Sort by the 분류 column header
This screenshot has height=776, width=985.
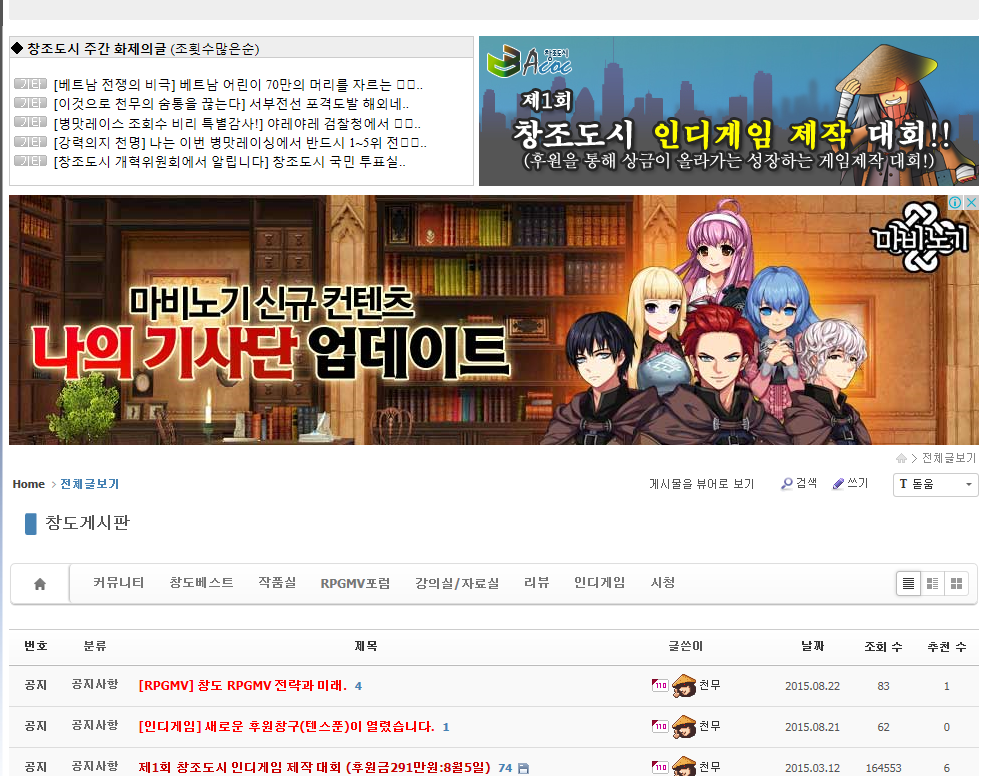[95, 646]
